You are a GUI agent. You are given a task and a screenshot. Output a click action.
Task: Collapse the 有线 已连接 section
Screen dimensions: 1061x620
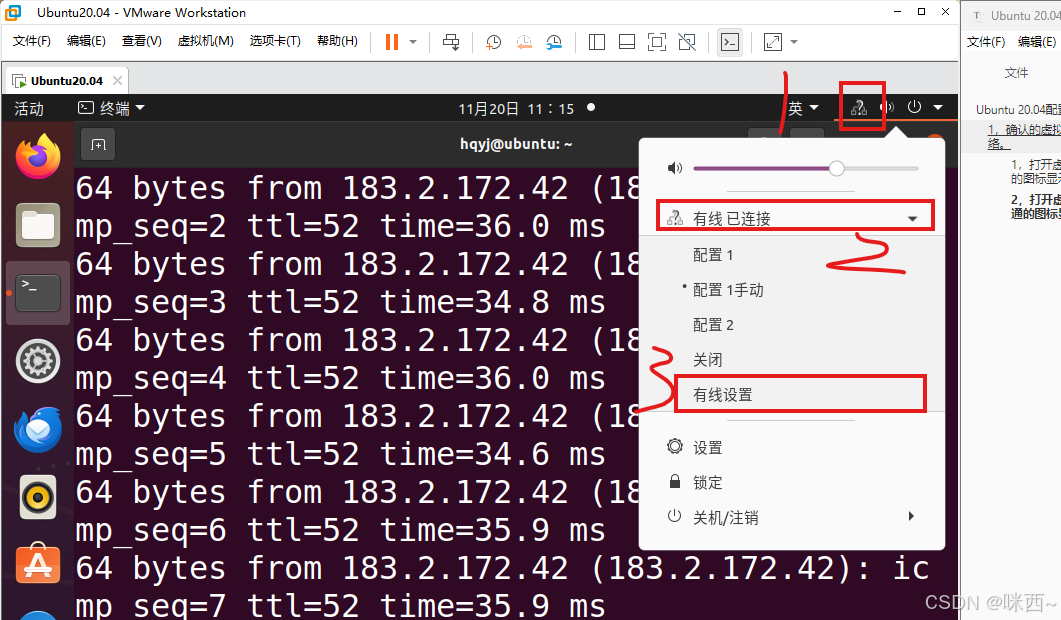[x=792, y=218]
